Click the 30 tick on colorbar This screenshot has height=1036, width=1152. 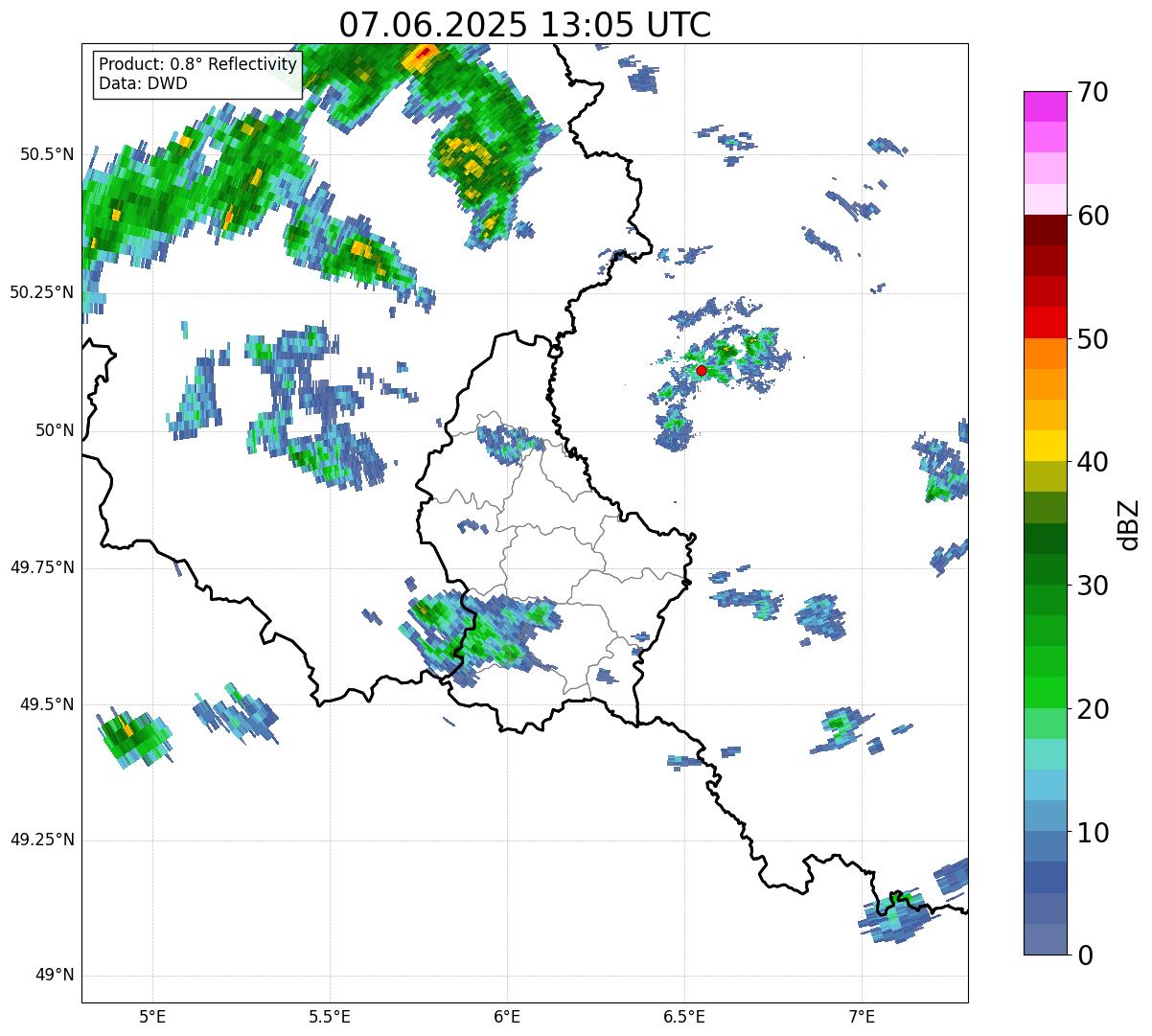tap(1092, 586)
